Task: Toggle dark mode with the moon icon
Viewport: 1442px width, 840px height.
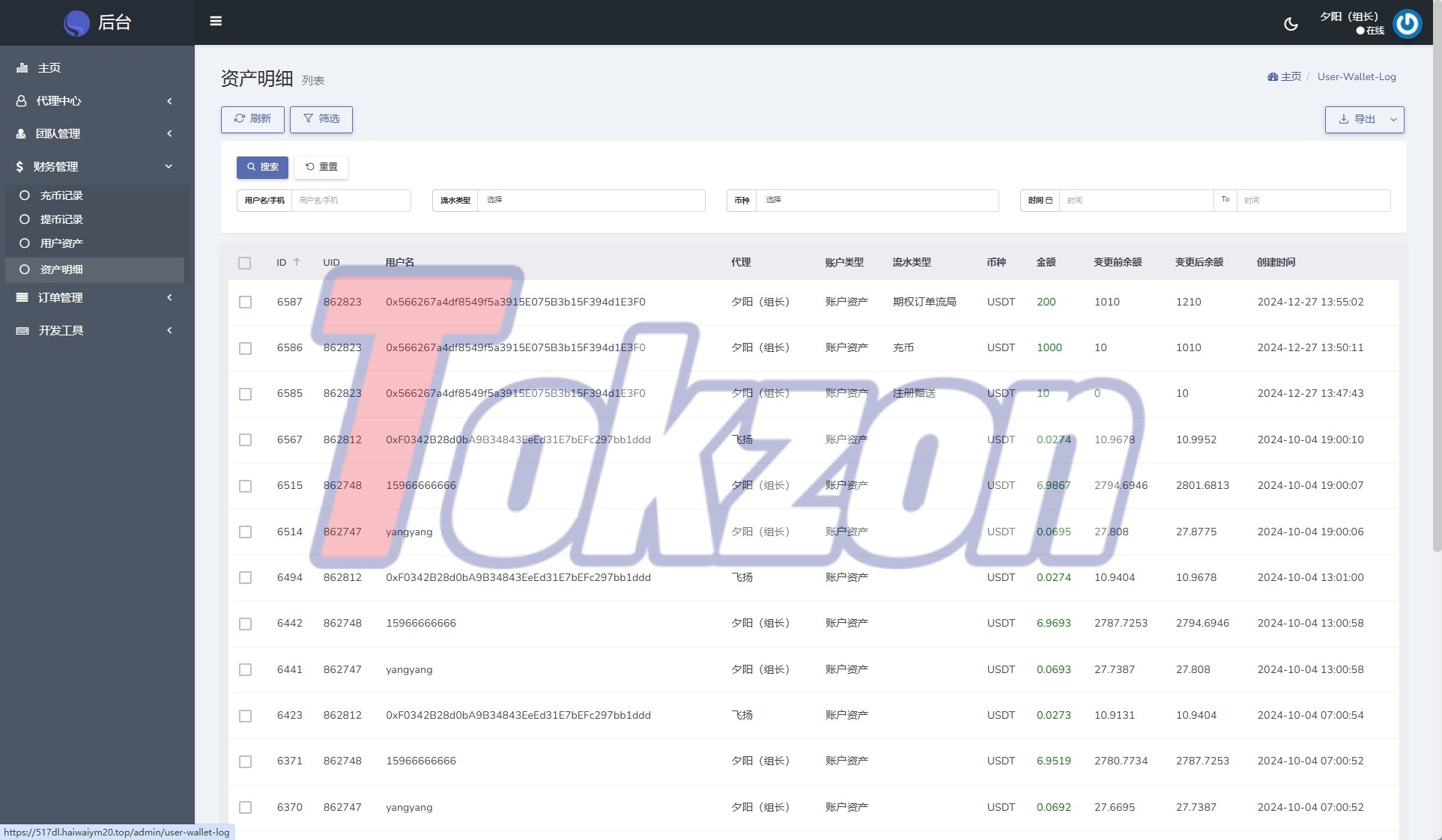Action: (1291, 24)
